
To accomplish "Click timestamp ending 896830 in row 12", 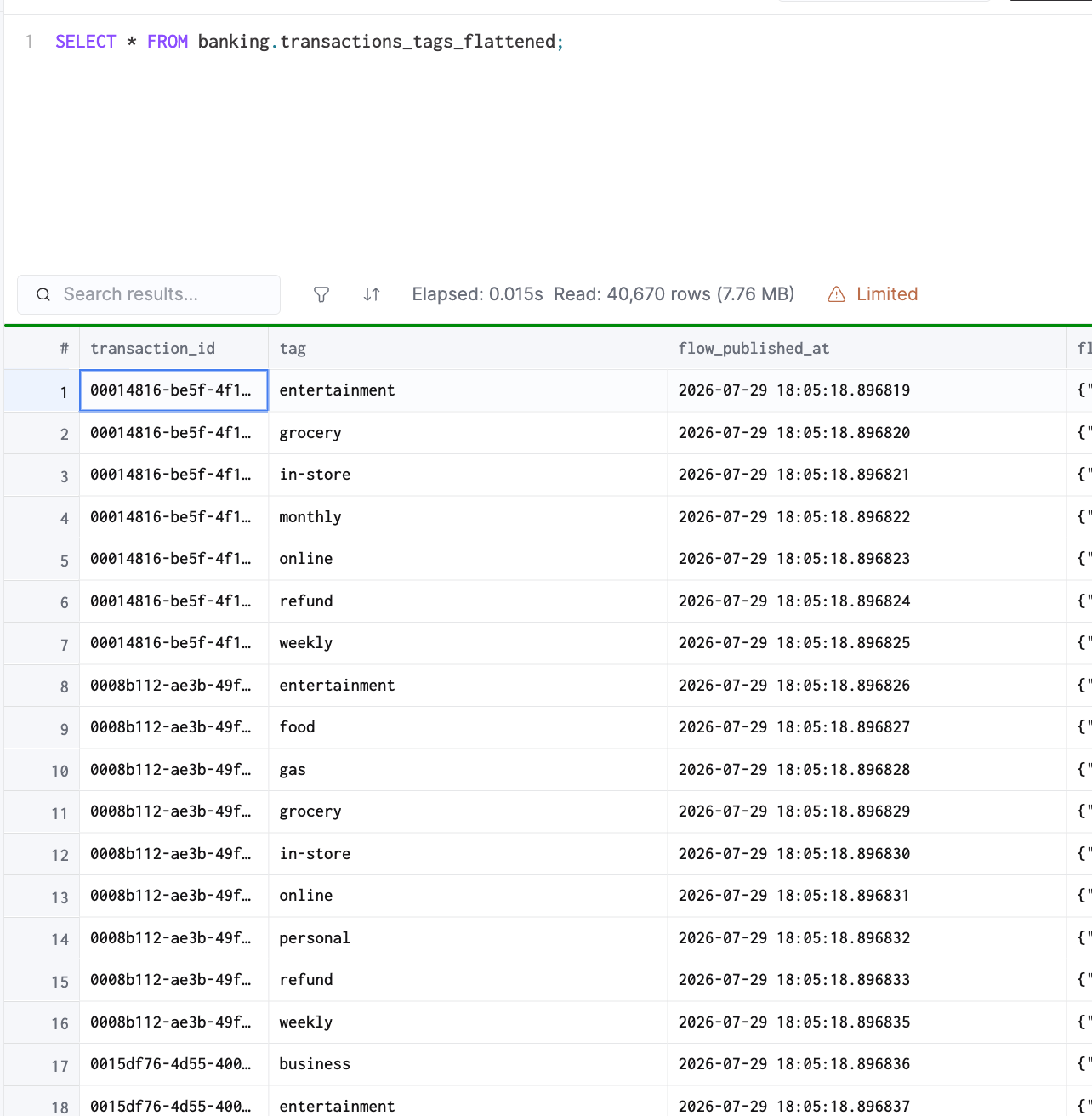I will (794, 854).
